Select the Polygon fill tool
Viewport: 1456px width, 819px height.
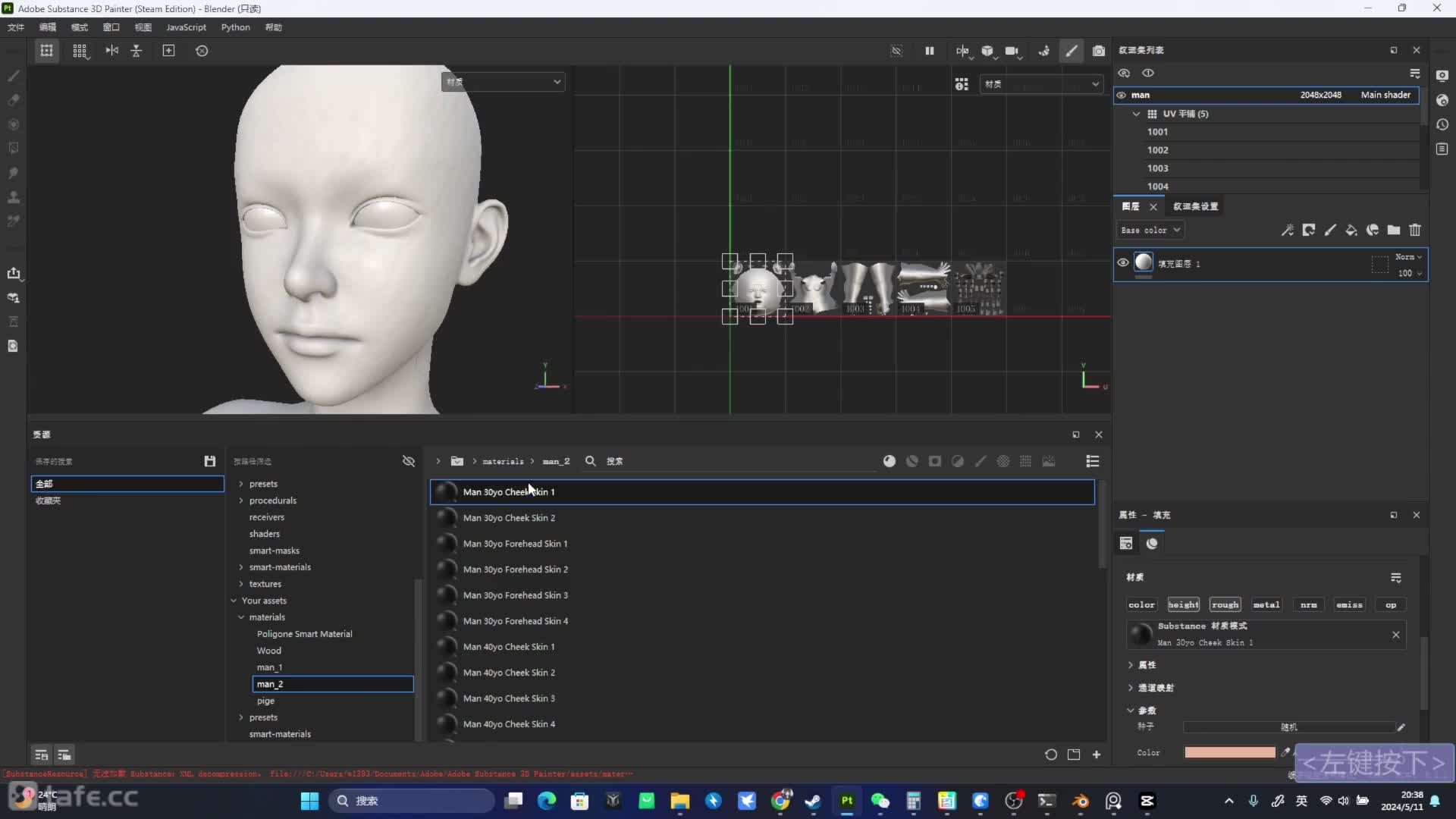point(13,149)
